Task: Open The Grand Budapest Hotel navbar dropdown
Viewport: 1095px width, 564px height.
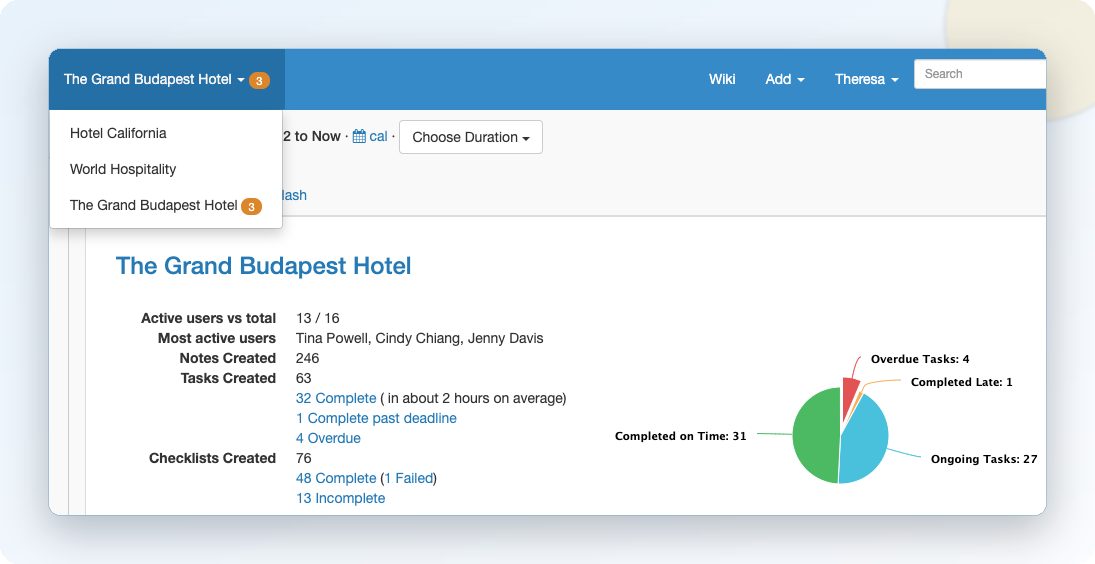Action: point(166,80)
